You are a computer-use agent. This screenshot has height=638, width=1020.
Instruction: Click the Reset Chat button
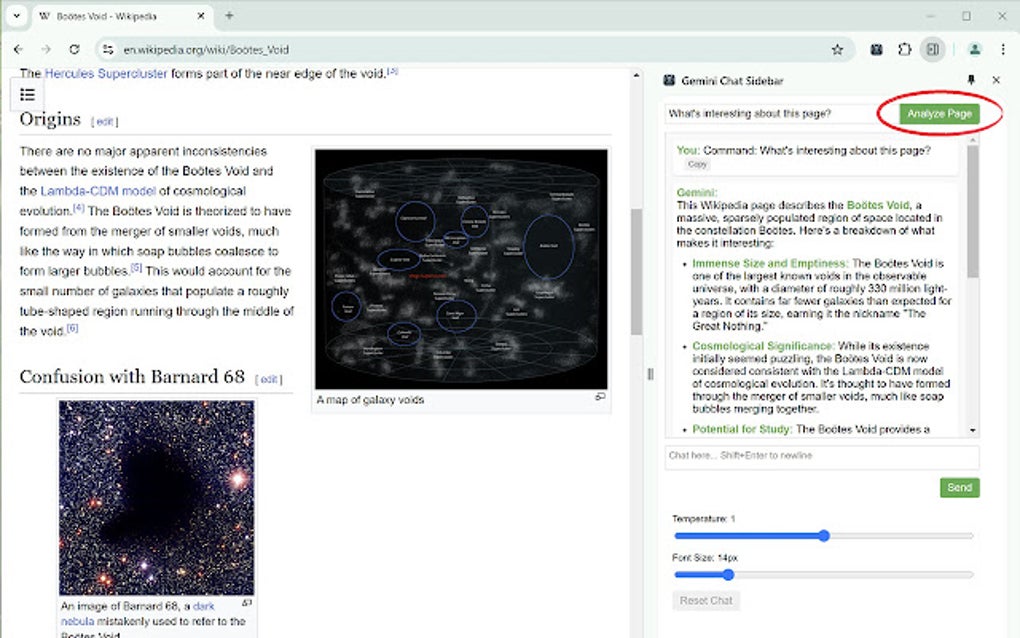pyautogui.click(x=705, y=600)
